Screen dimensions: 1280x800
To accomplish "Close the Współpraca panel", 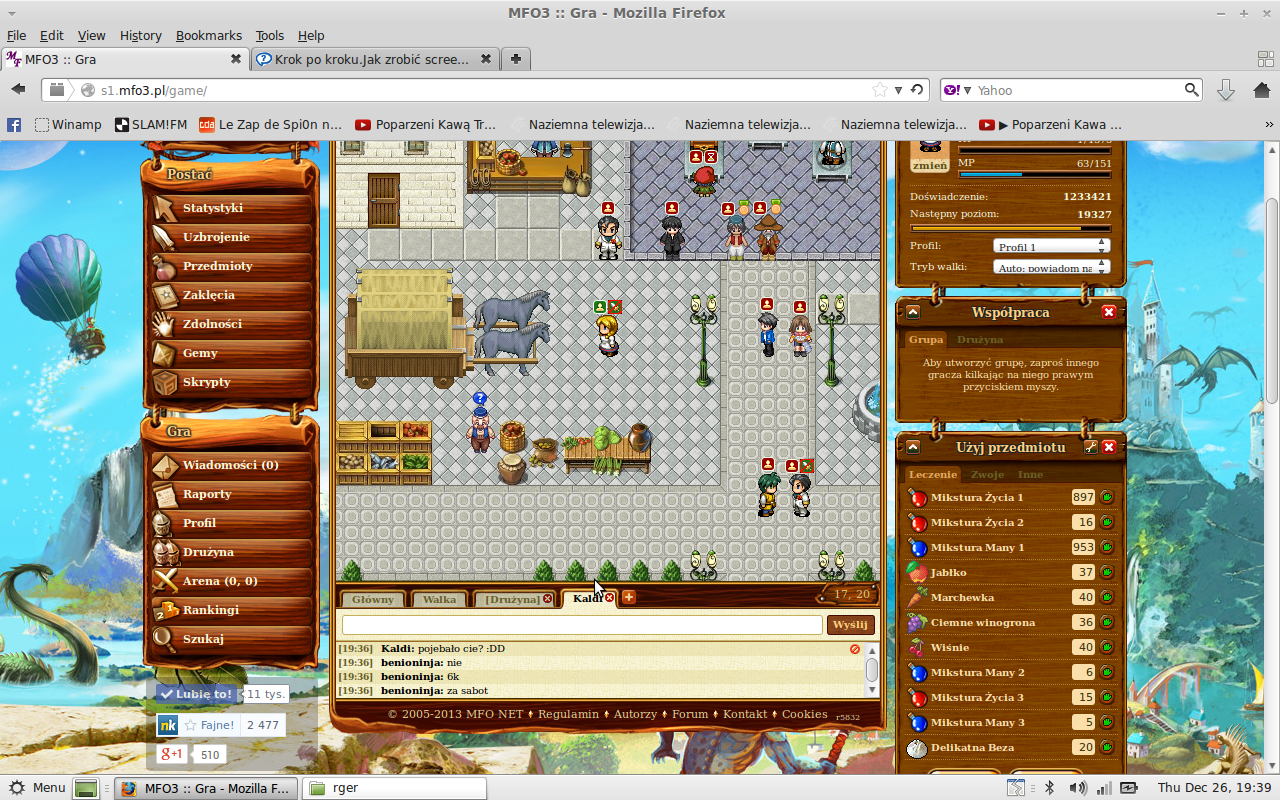I will pos(1109,312).
